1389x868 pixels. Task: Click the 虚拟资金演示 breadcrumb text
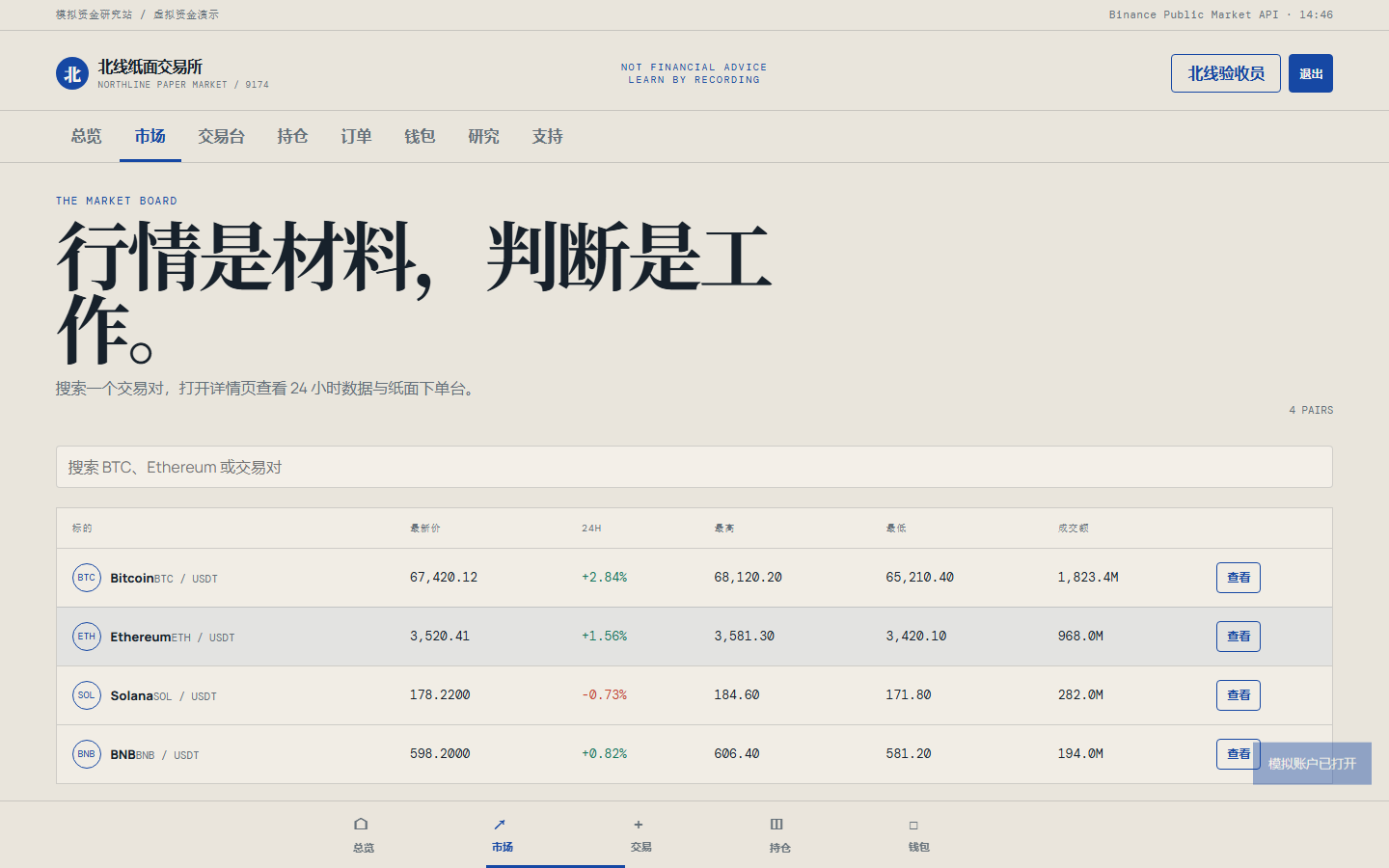pyautogui.click(x=186, y=14)
